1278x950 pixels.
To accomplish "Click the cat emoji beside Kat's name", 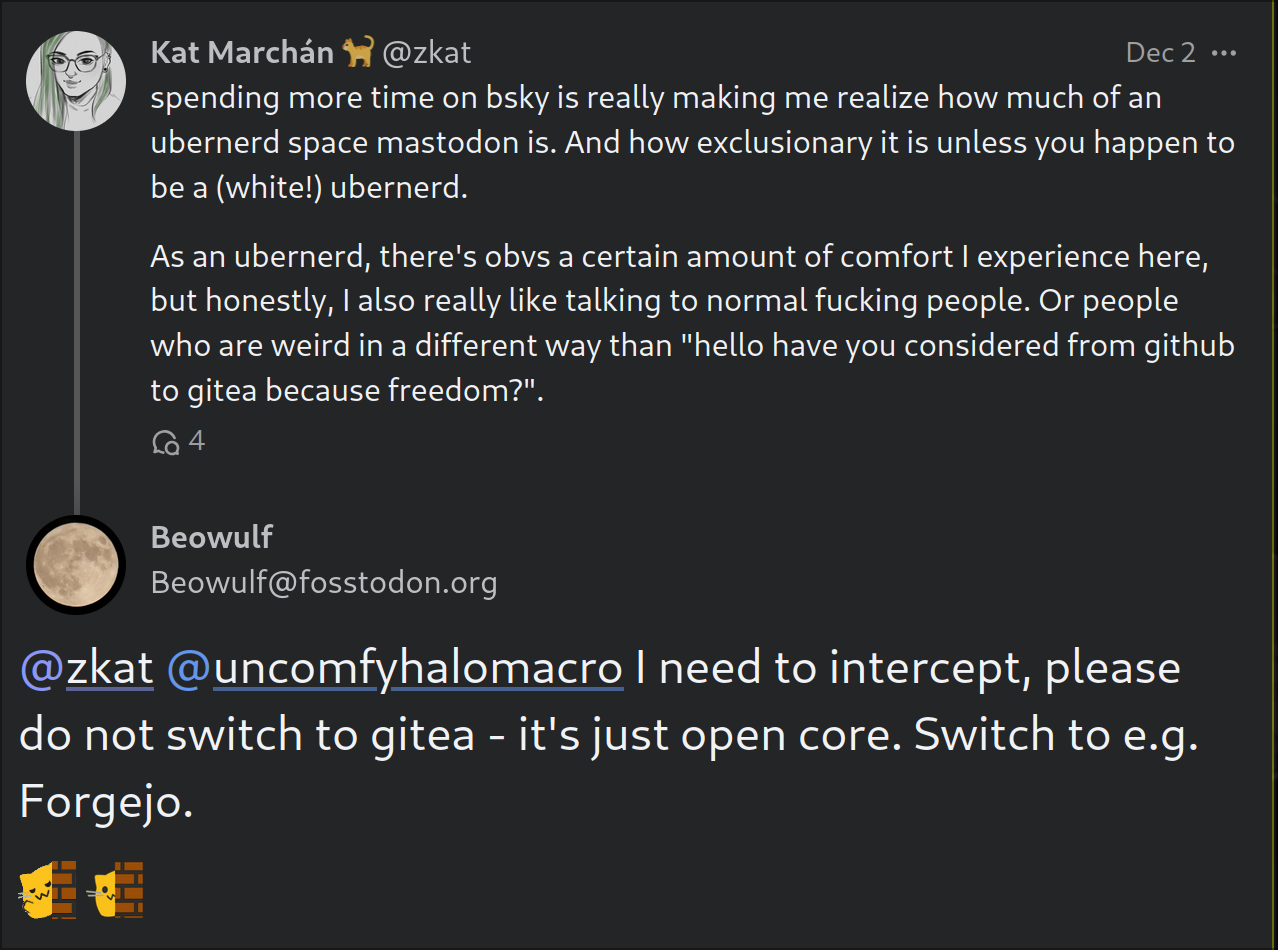I will 358,52.
